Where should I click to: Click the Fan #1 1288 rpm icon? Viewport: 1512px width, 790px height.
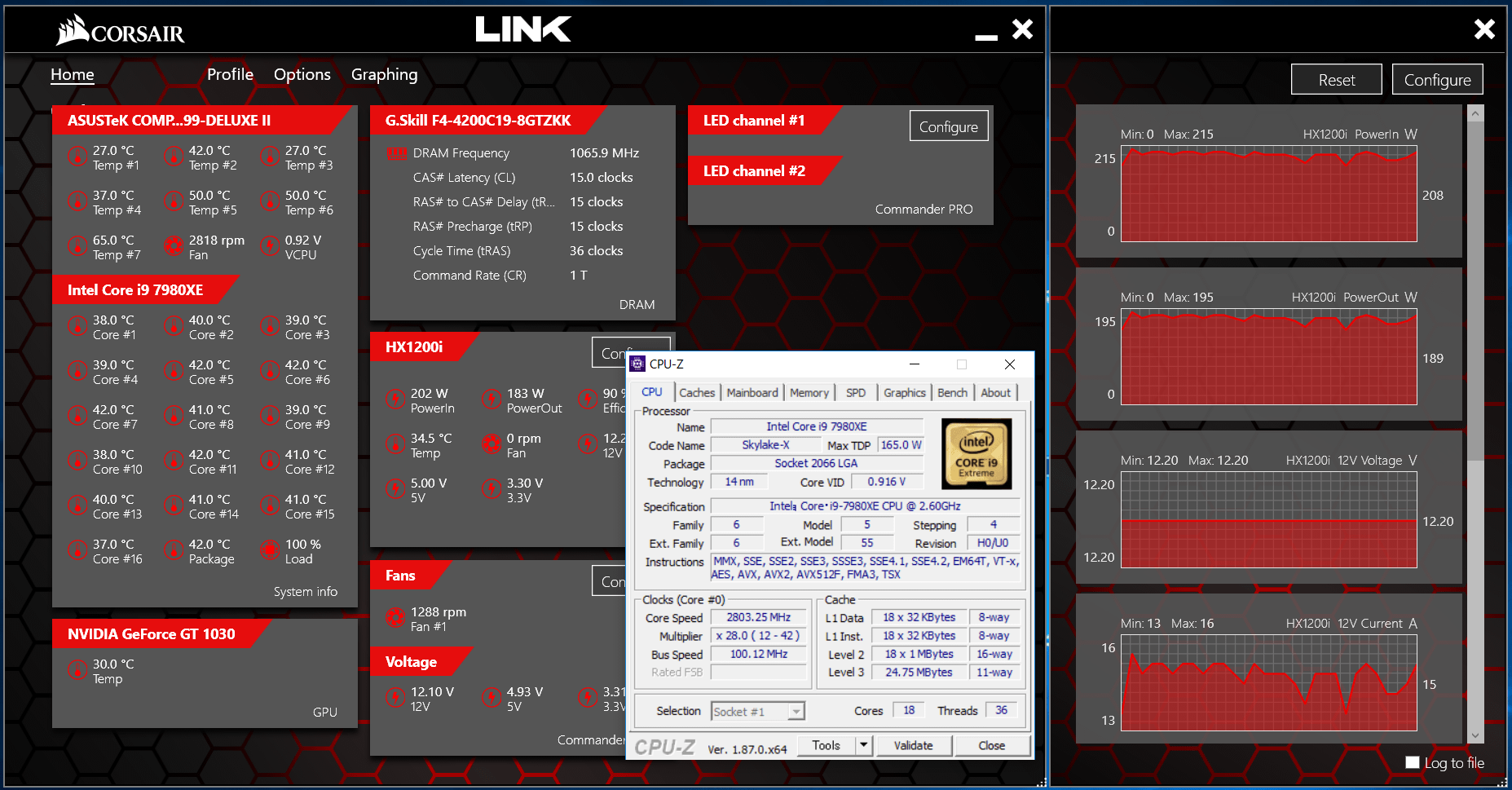(x=395, y=617)
